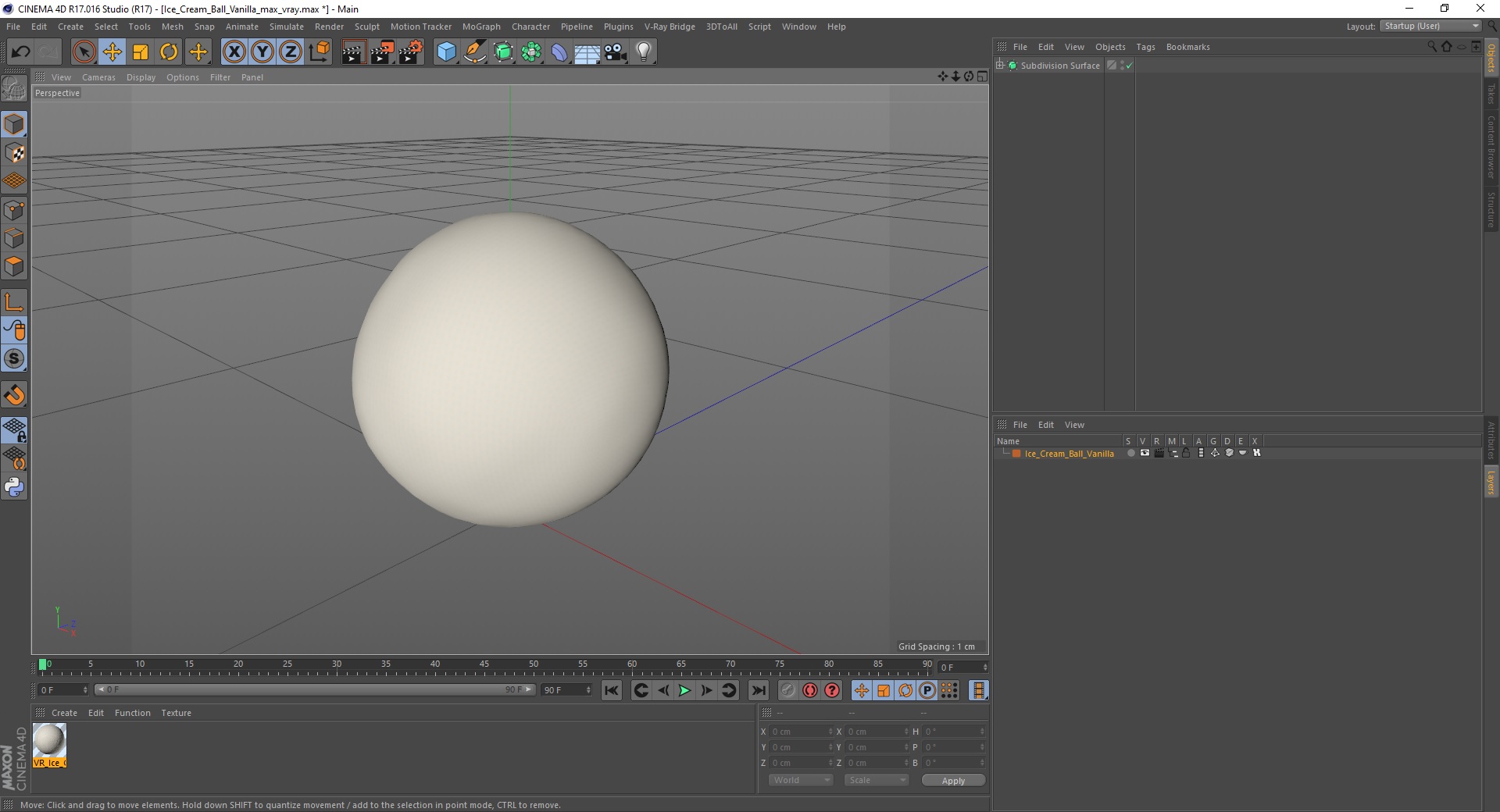Toggle Position keyframe recording button
Screen dimensions: 1500x812
click(x=861, y=690)
